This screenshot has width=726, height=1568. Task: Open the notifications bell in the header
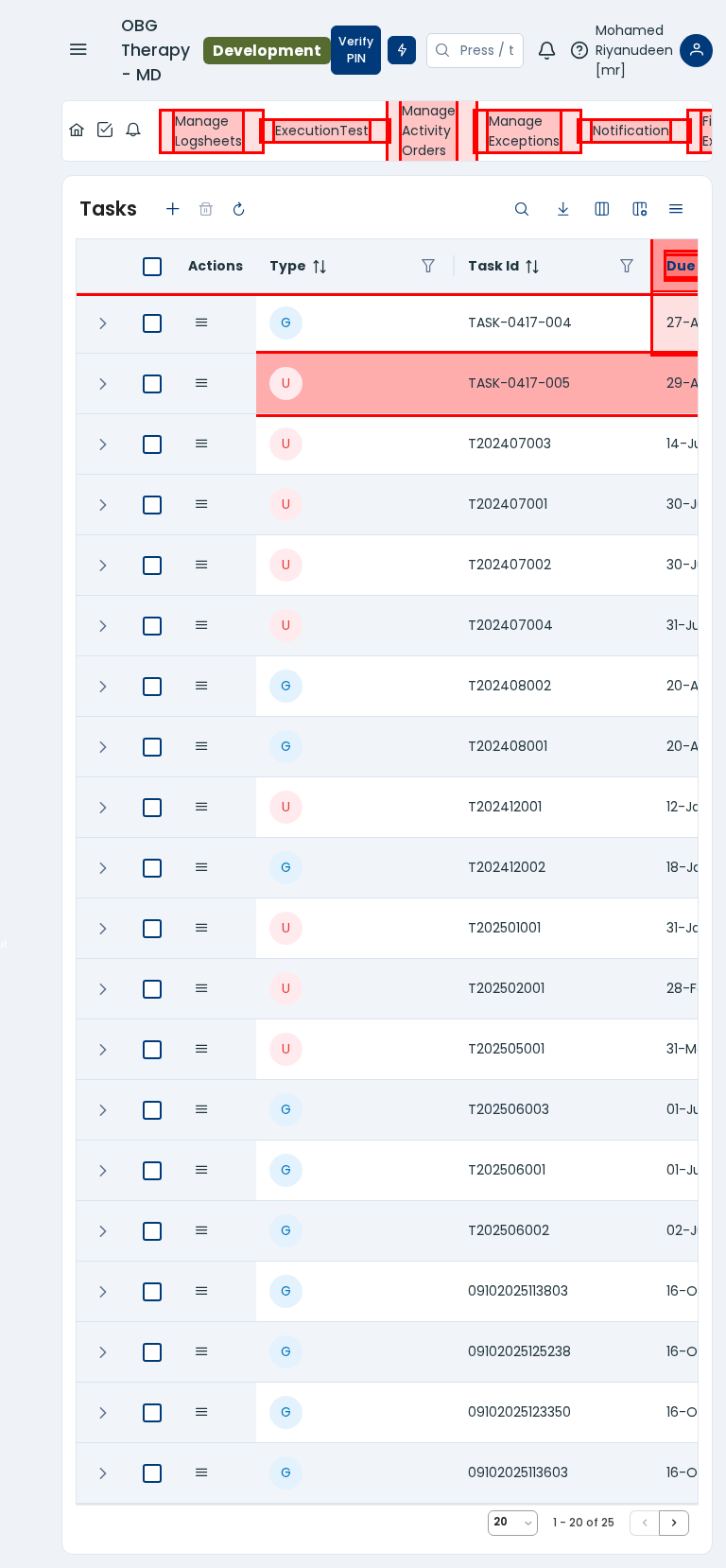click(x=546, y=50)
